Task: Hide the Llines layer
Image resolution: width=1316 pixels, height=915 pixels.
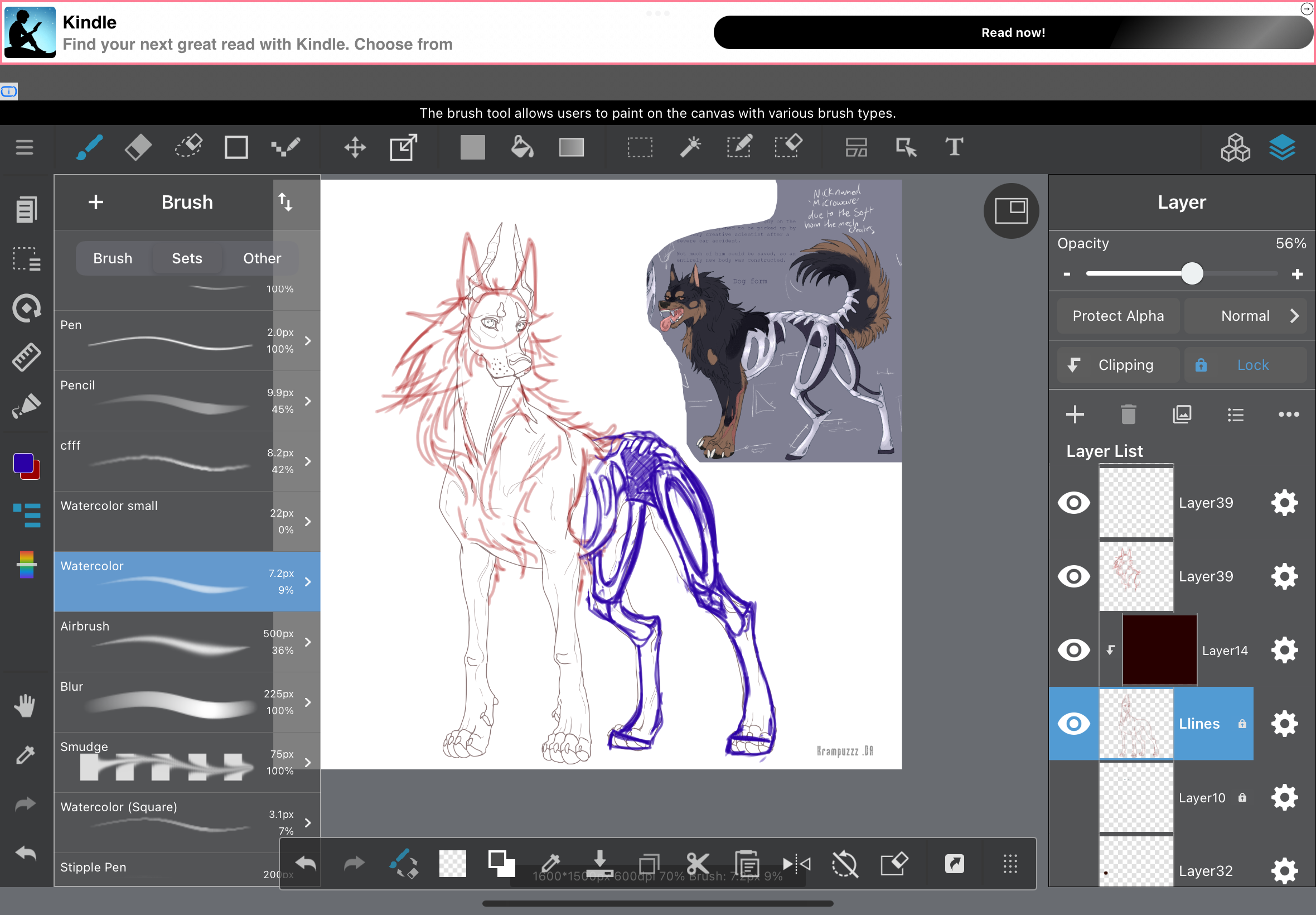Action: 1073,724
